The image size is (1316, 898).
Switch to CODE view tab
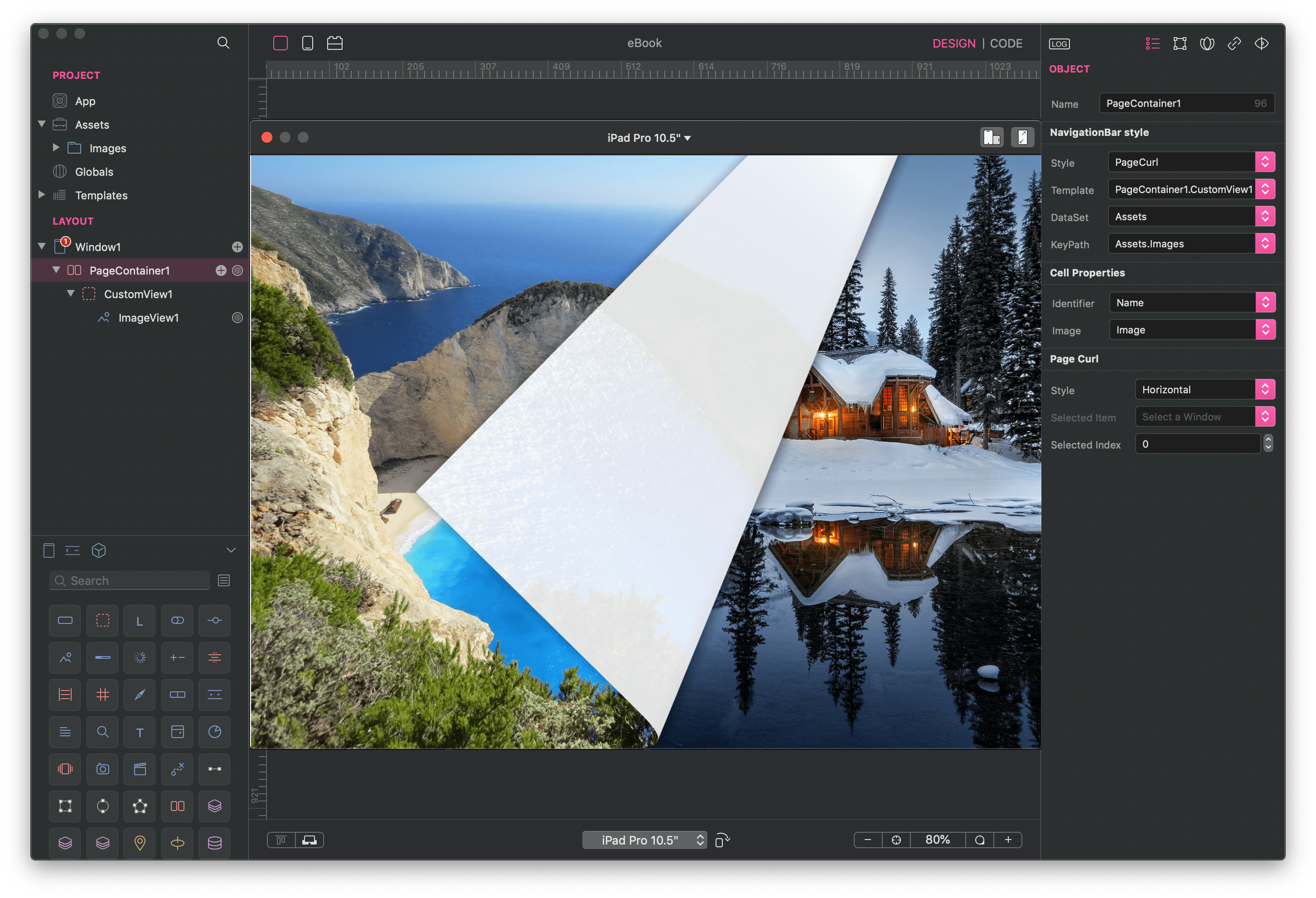click(x=1007, y=41)
